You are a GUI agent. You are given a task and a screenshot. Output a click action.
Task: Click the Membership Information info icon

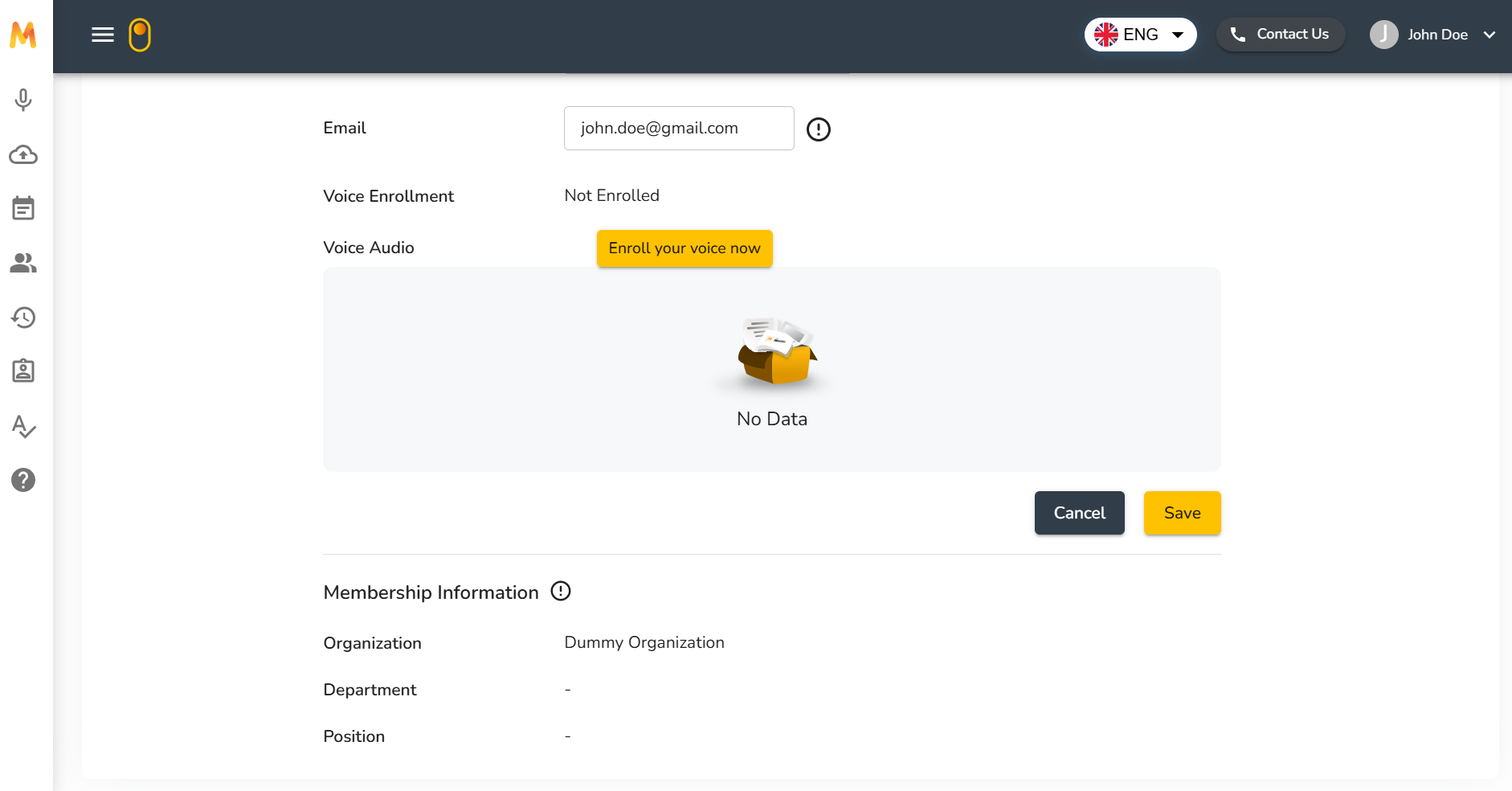point(561,592)
